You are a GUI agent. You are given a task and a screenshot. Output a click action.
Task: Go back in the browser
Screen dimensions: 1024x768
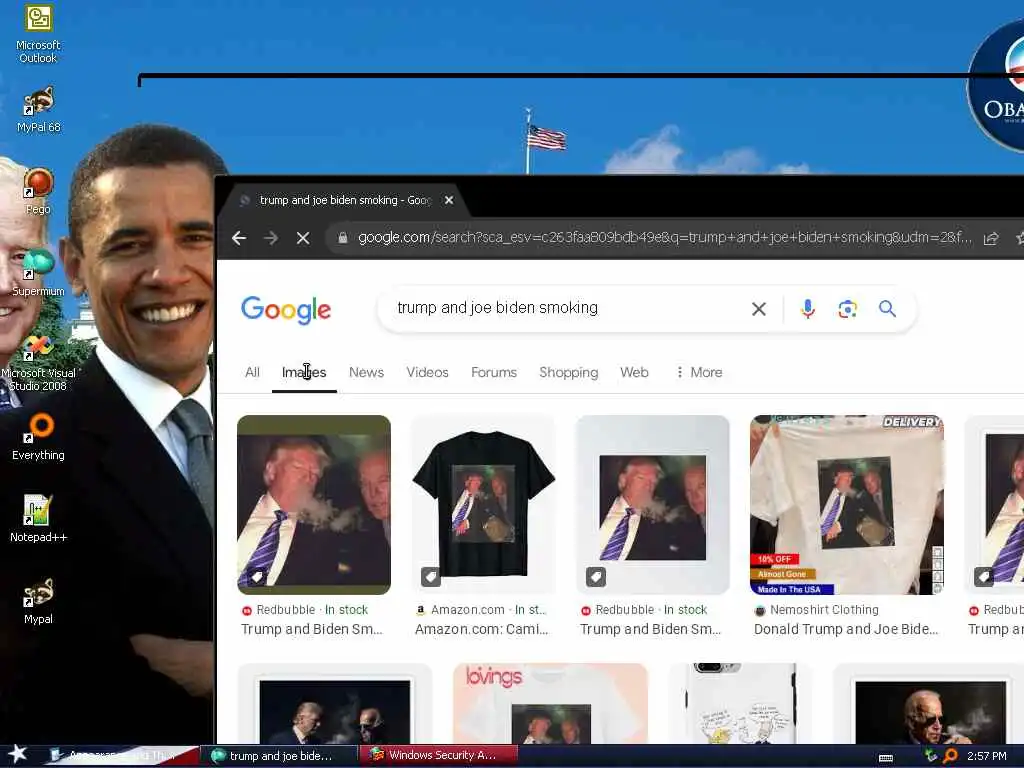coord(239,238)
